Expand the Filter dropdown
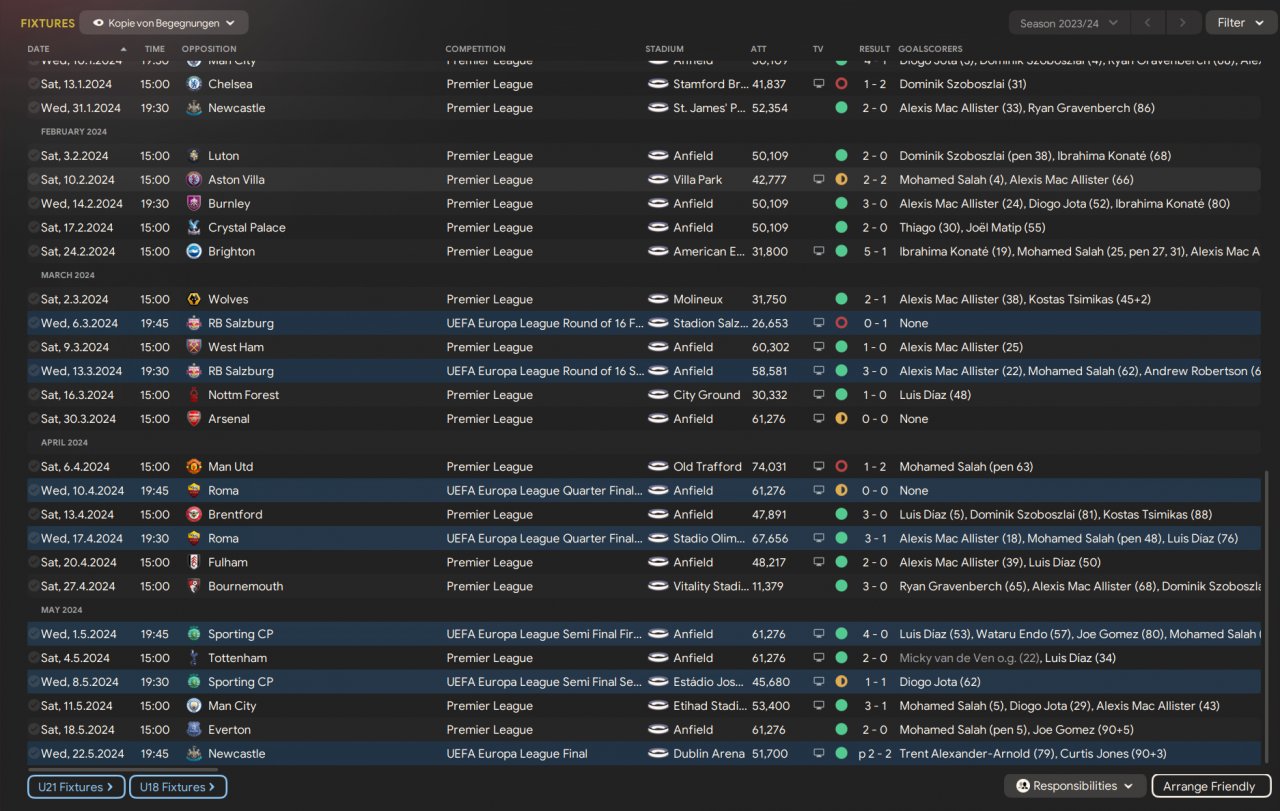Image resolution: width=1280 pixels, height=811 pixels. click(1241, 23)
